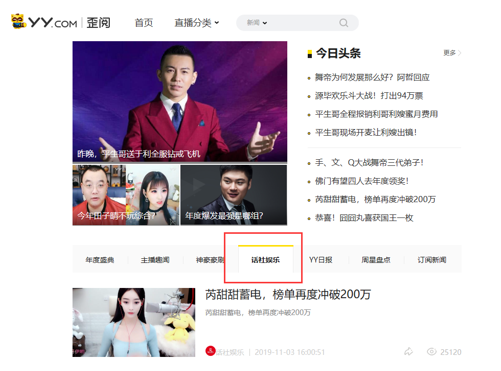Click the red author avatar icon
Viewport: 501px width, 371px height.
[210, 351]
